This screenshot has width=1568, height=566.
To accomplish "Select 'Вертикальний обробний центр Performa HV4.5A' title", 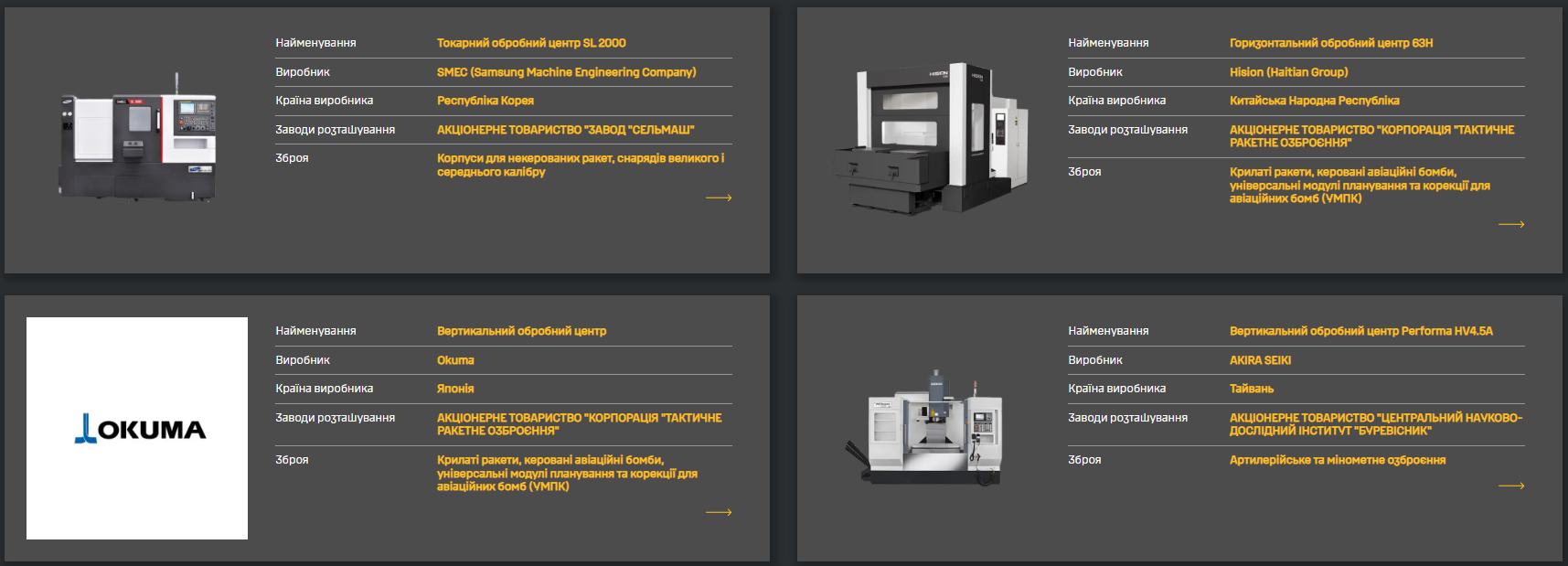I will (1360, 331).
